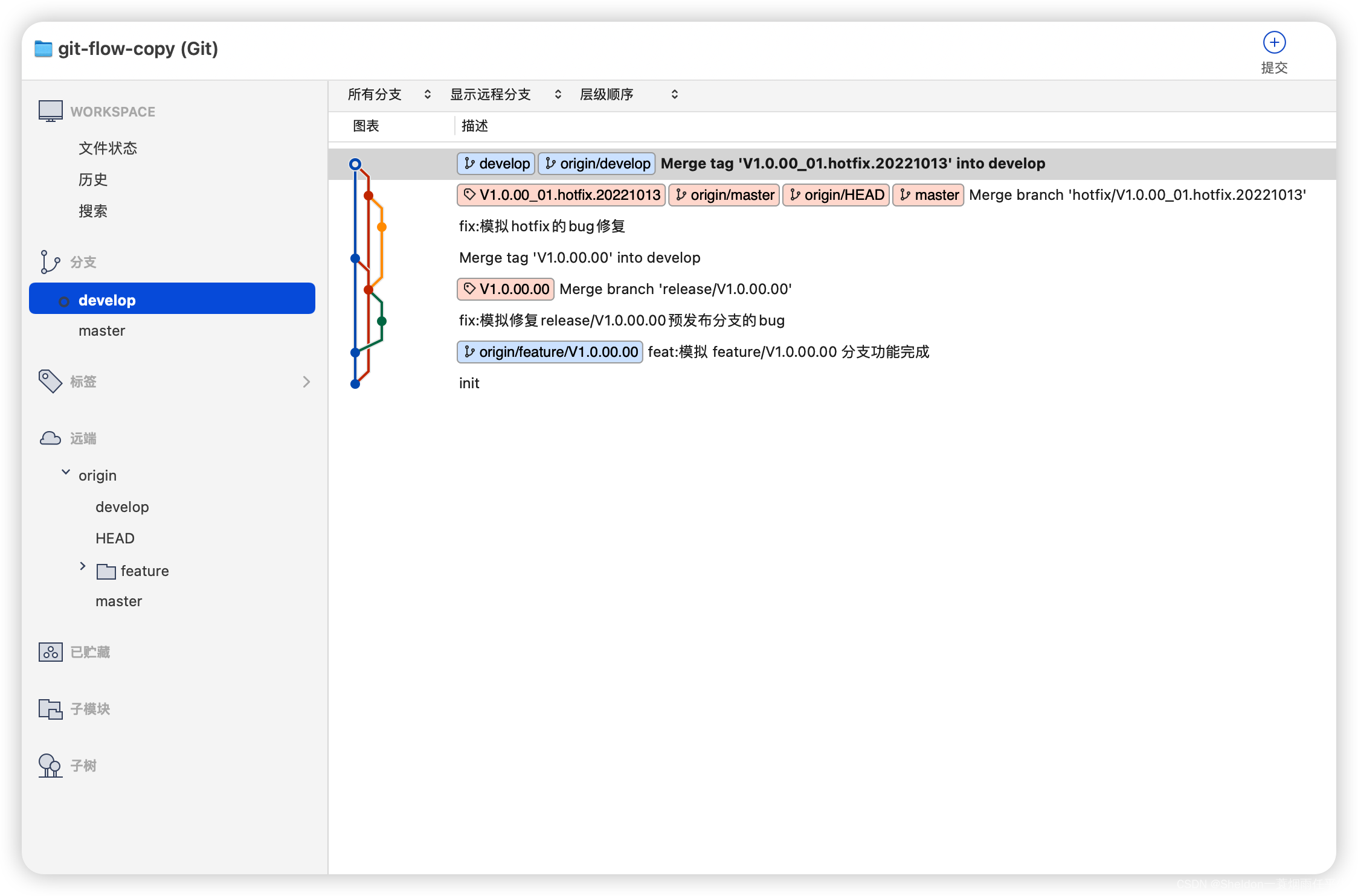Click the subtrees (子树) section icon

[x=50, y=766]
